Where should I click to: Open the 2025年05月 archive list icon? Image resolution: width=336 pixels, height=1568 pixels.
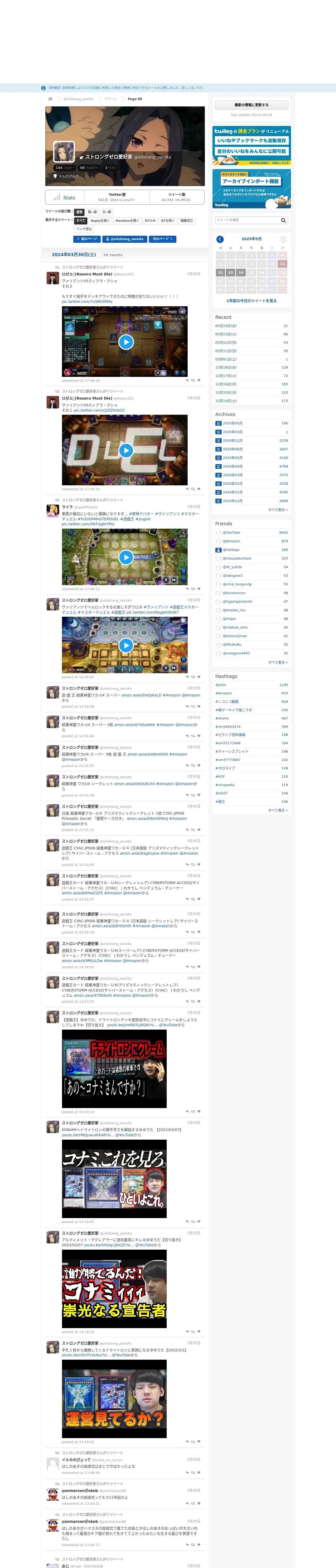218,423
